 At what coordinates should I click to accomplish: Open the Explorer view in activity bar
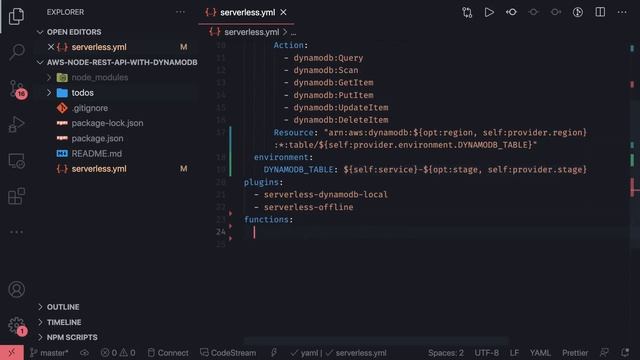tap(16, 16)
